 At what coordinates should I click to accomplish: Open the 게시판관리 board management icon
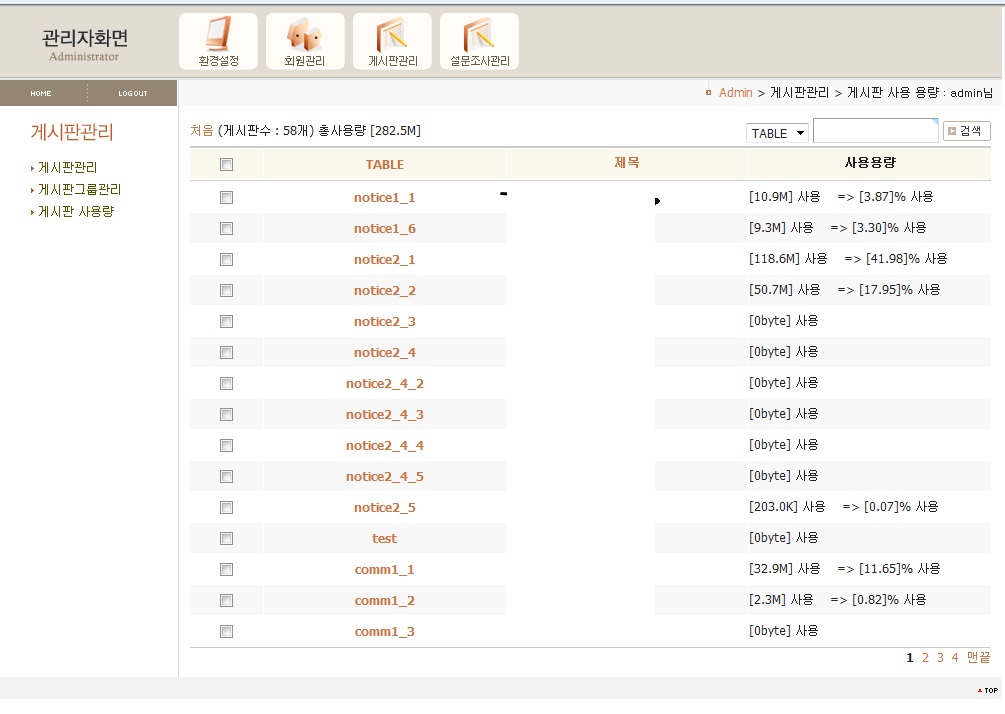point(392,42)
